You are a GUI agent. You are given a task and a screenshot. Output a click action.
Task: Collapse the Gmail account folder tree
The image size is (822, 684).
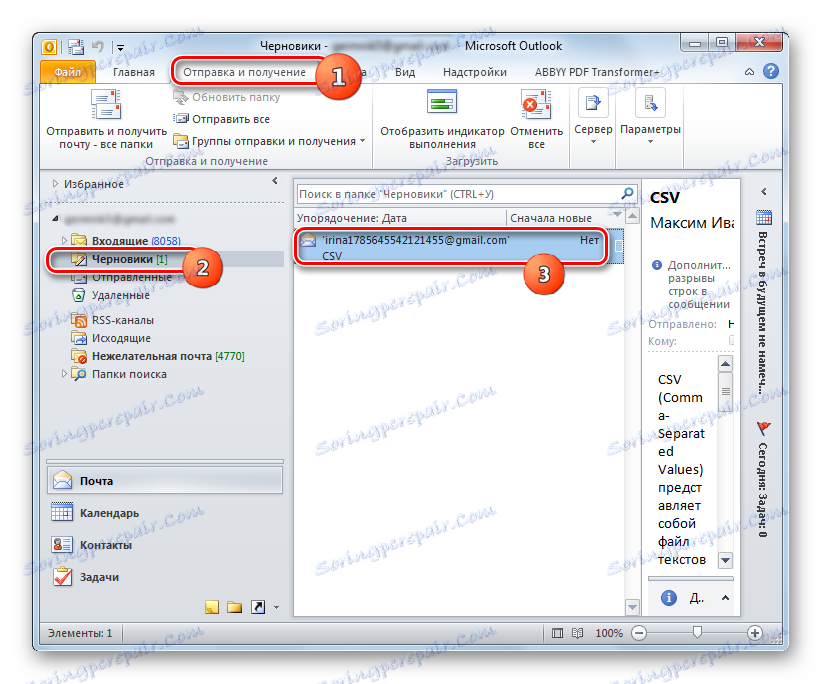coord(56,219)
